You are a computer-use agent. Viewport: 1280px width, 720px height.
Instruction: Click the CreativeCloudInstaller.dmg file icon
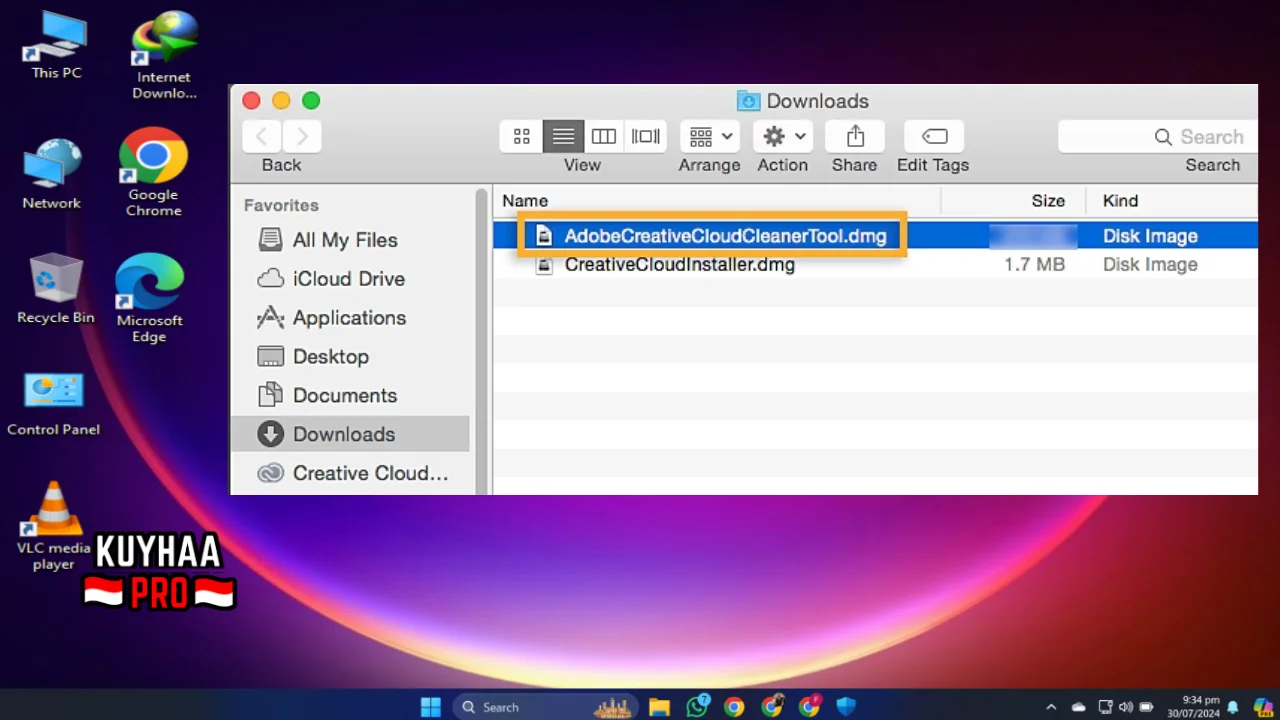tap(544, 265)
